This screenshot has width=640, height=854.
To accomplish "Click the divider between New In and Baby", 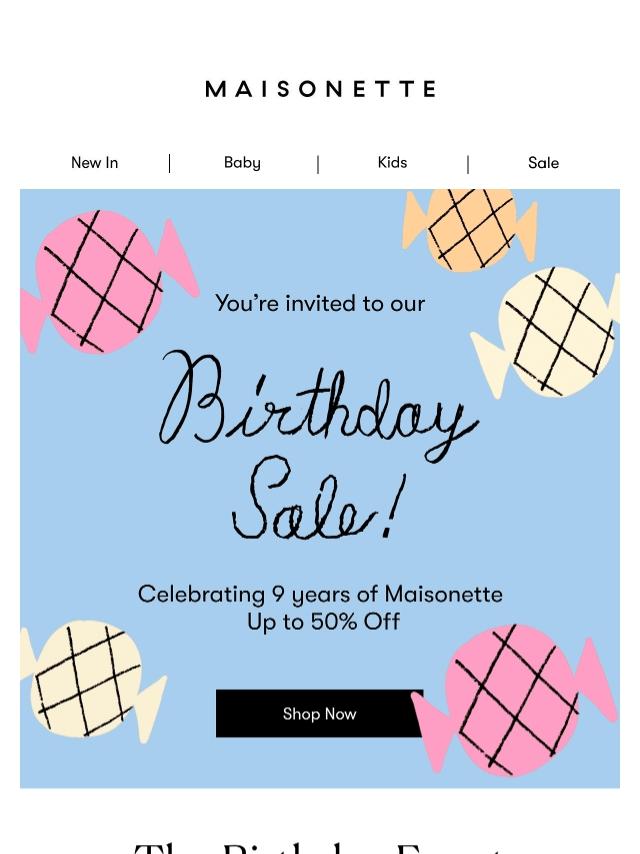I will [170, 163].
